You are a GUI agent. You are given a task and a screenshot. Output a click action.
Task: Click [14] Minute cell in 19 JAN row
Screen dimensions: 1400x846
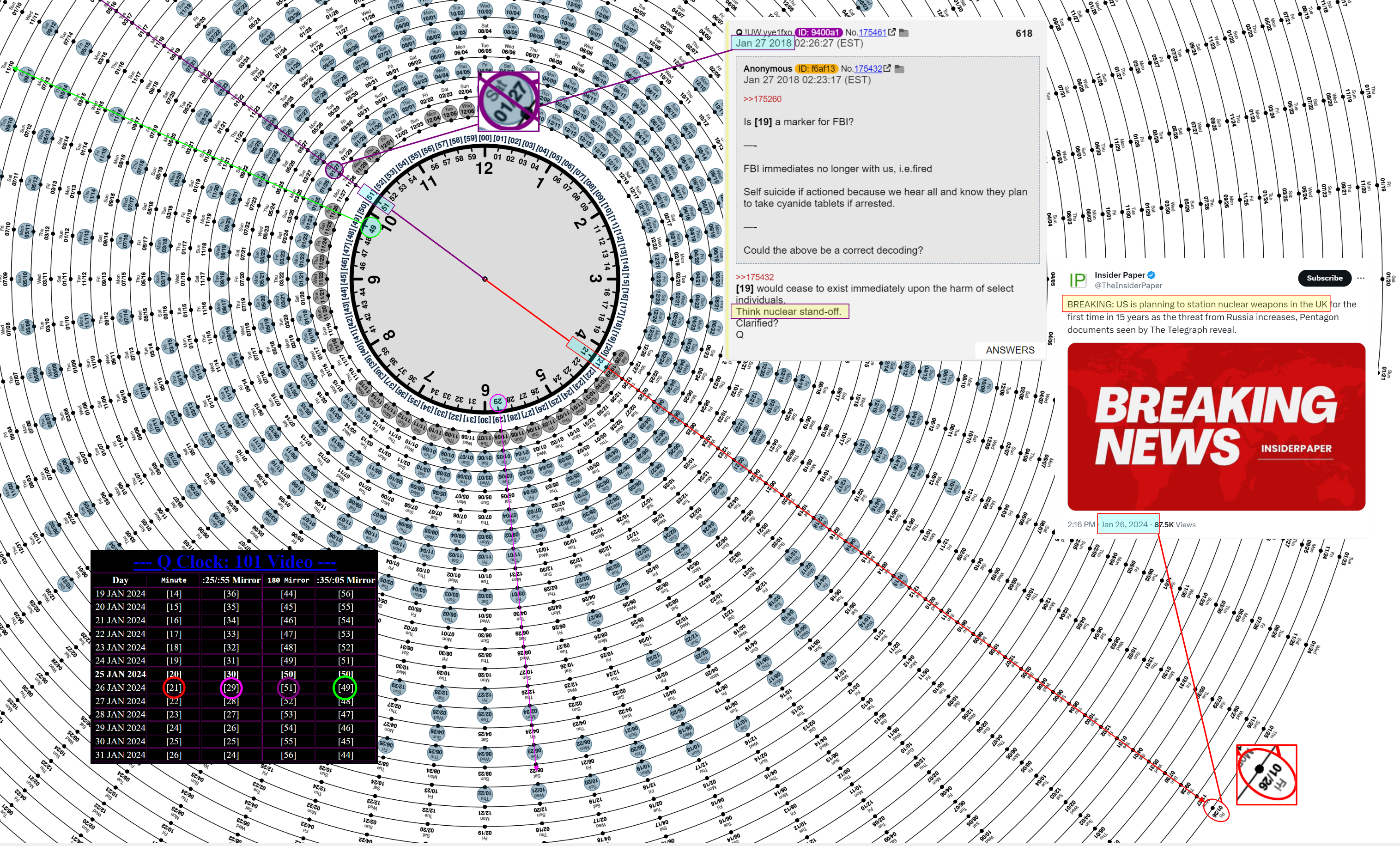point(174,594)
